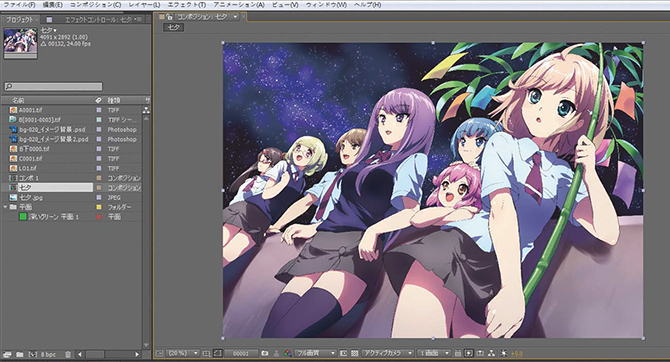Click project panel scroll right arrow

pyautogui.click(x=137, y=354)
